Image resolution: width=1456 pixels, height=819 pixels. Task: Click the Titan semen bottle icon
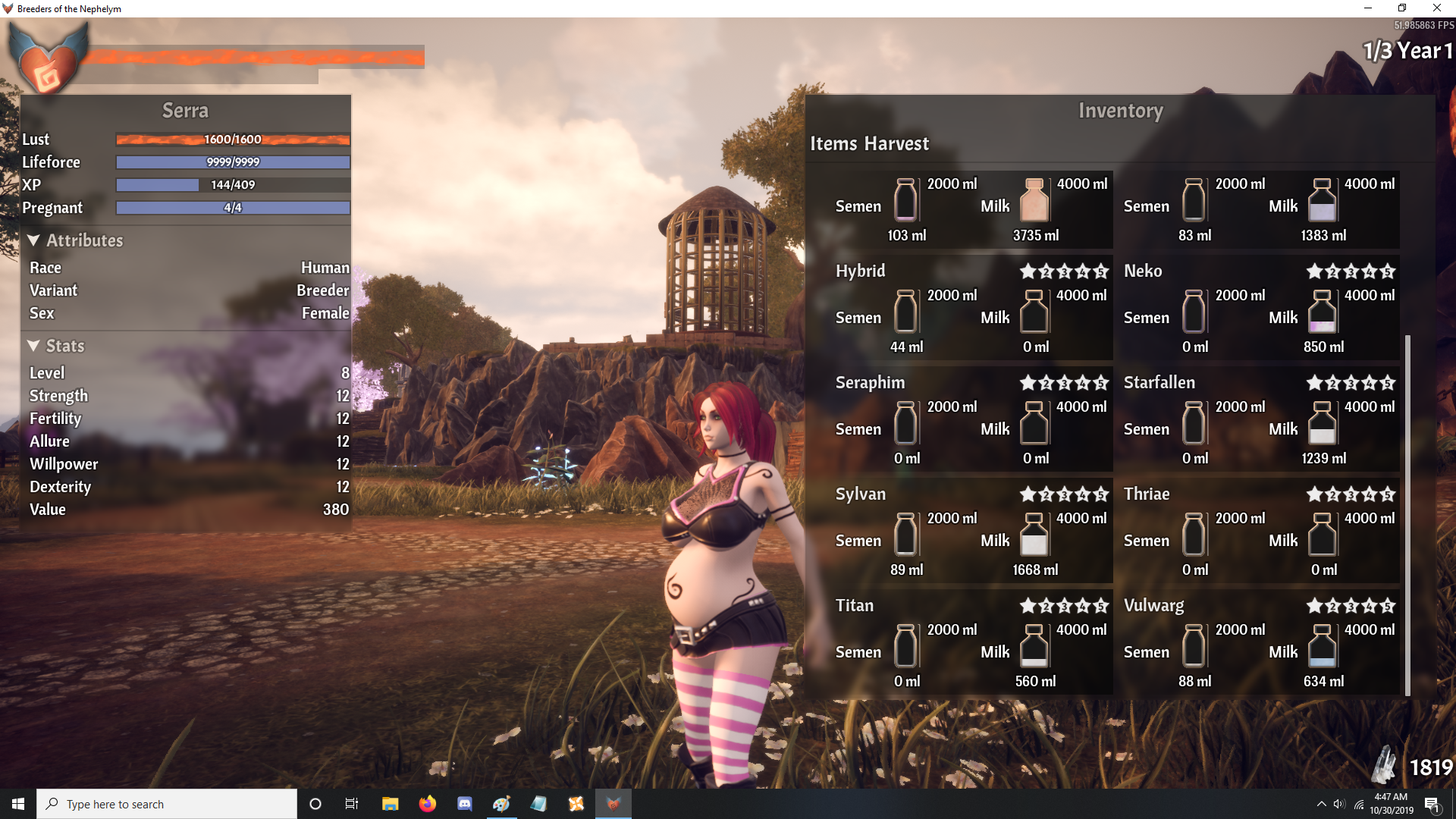[905, 645]
